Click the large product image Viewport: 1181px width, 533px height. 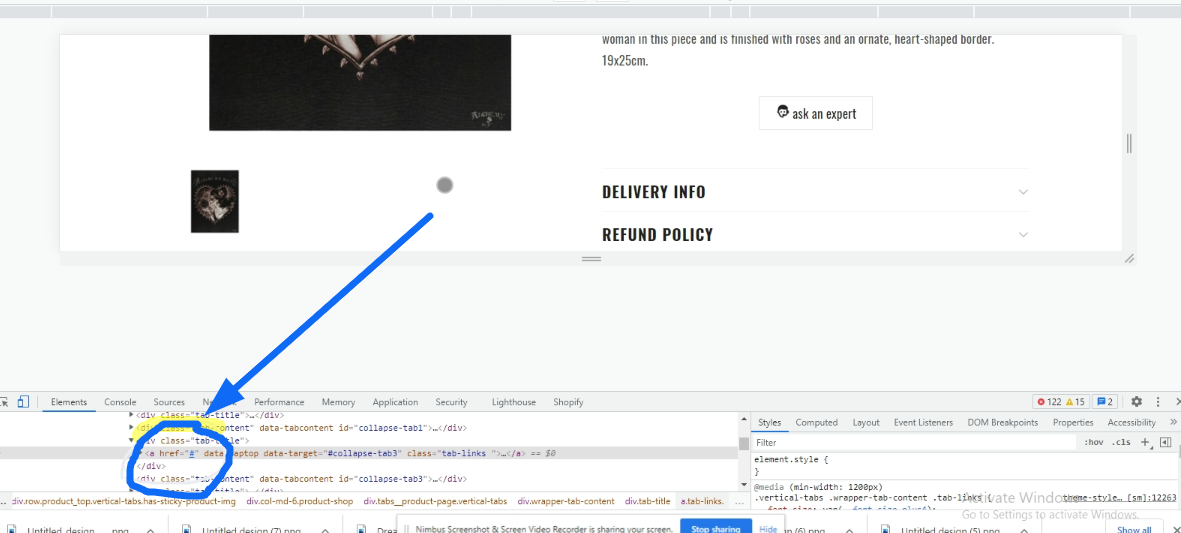(x=360, y=82)
